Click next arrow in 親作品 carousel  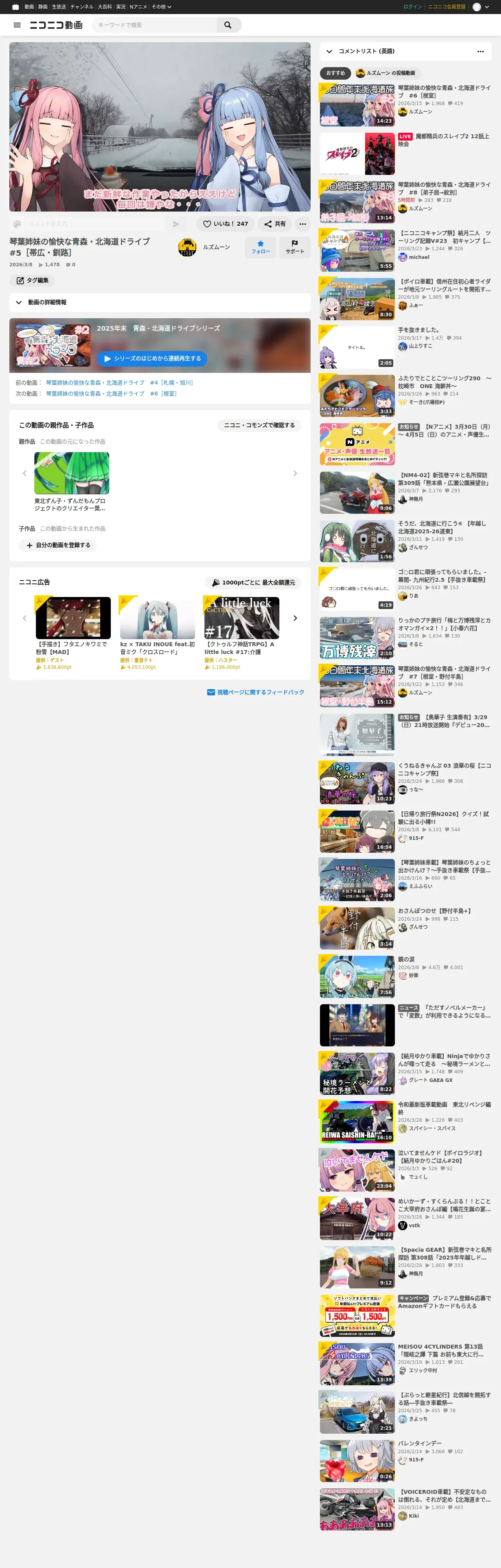[x=295, y=473]
